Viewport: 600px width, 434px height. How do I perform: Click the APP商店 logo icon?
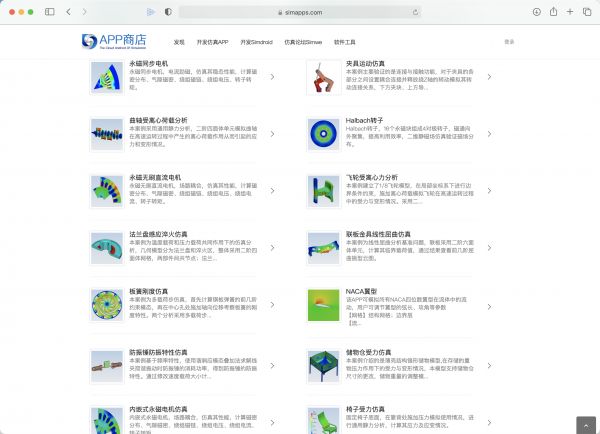click(x=90, y=41)
